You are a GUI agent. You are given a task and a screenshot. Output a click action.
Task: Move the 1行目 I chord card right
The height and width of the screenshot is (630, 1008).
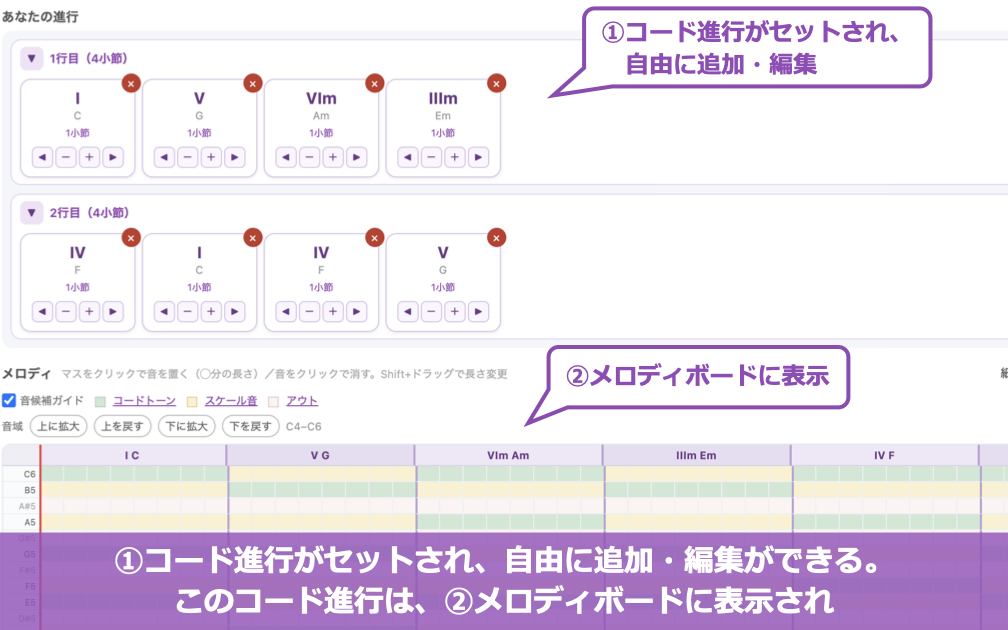(113, 158)
